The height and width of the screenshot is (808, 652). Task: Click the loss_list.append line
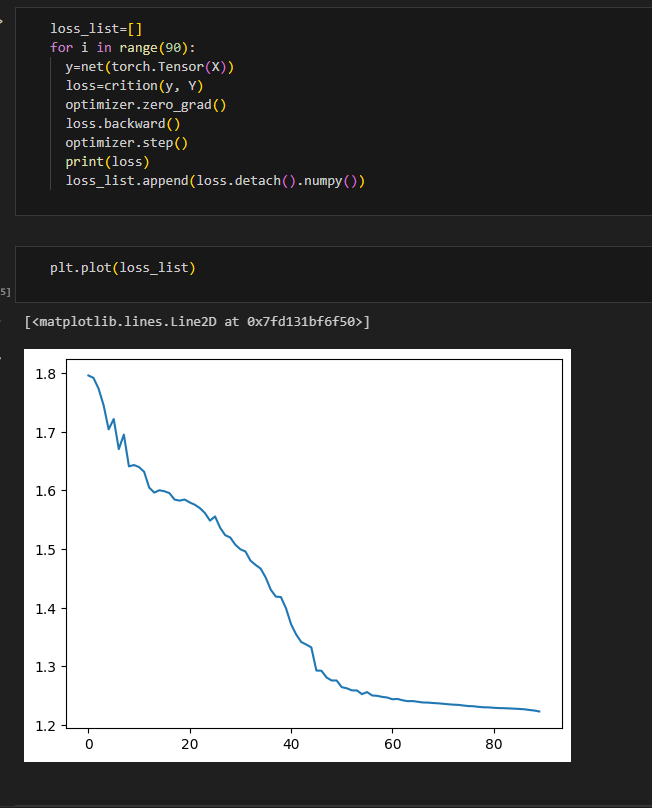215,181
